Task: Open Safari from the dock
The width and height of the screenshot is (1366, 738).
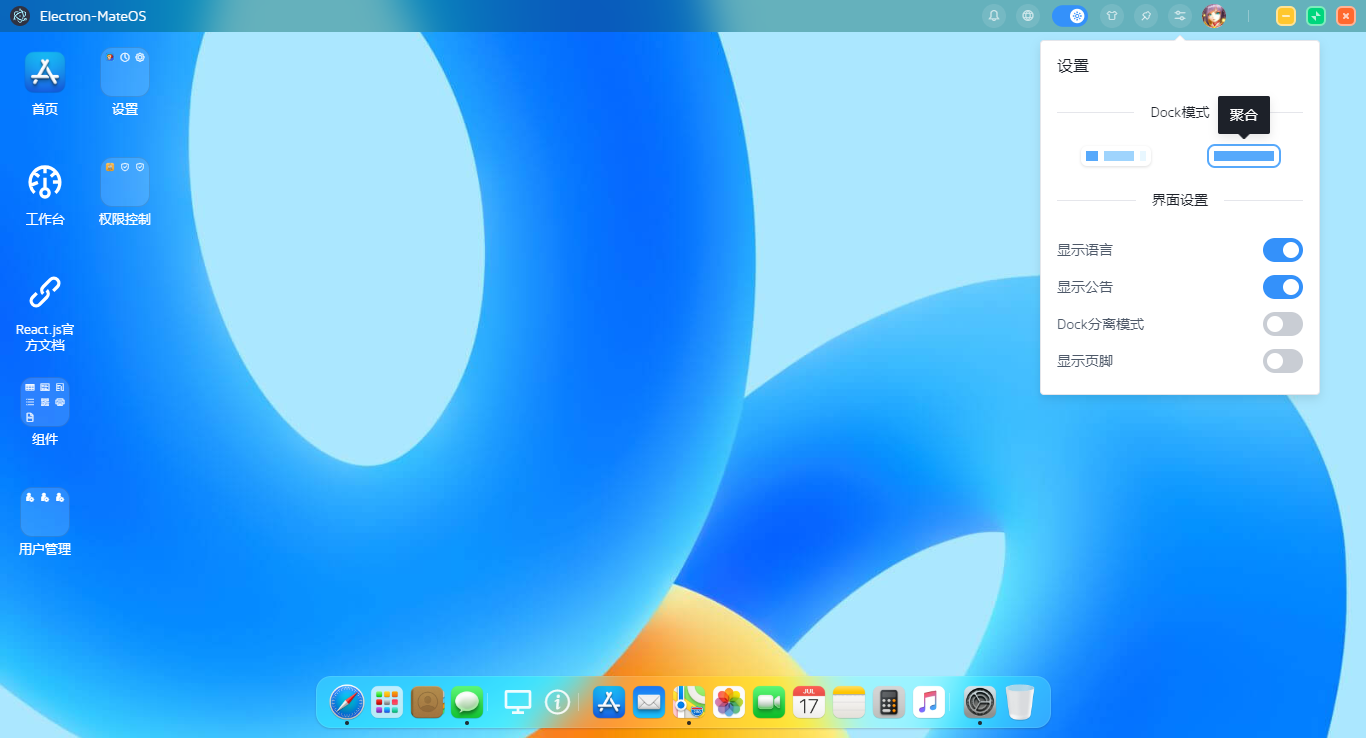Action: click(346, 702)
